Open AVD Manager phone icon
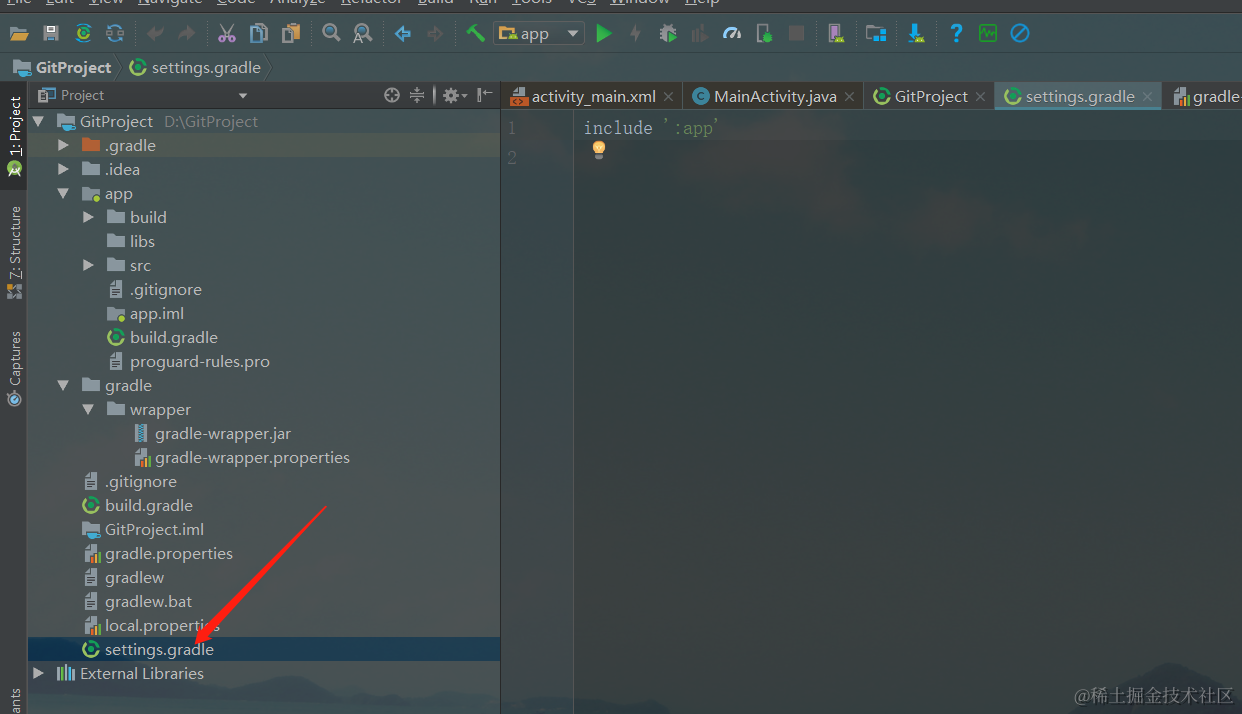 [836, 34]
